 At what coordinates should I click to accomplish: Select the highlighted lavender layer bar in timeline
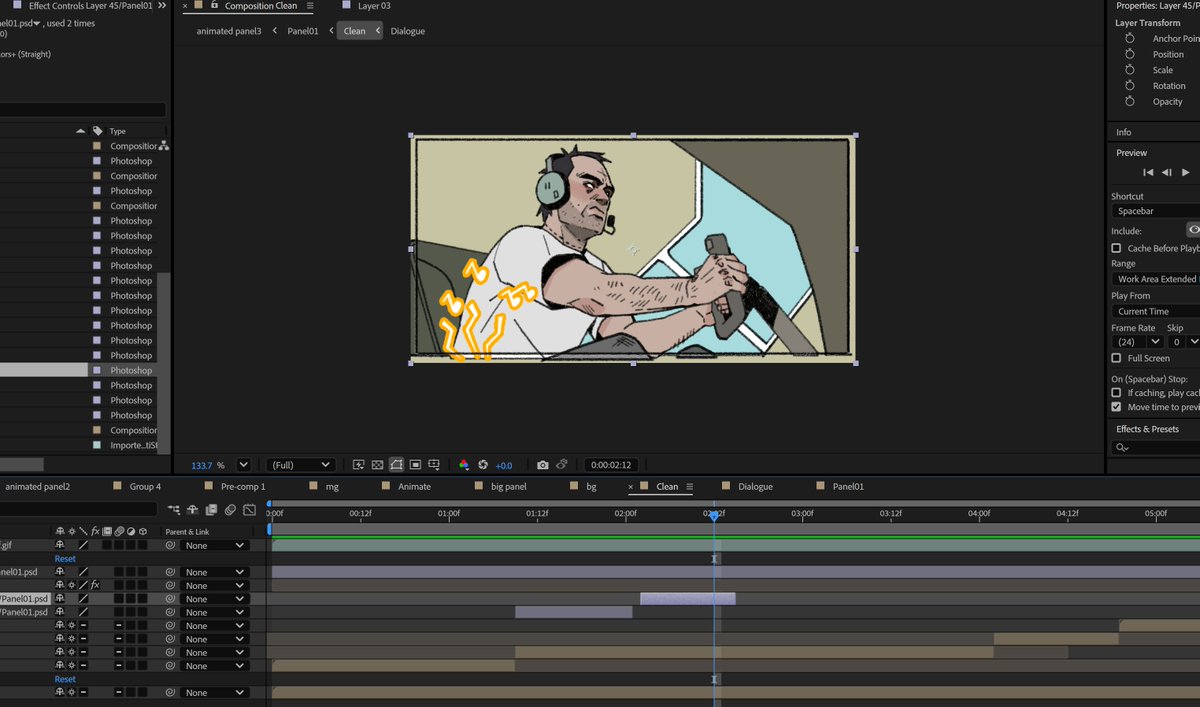[688, 599]
